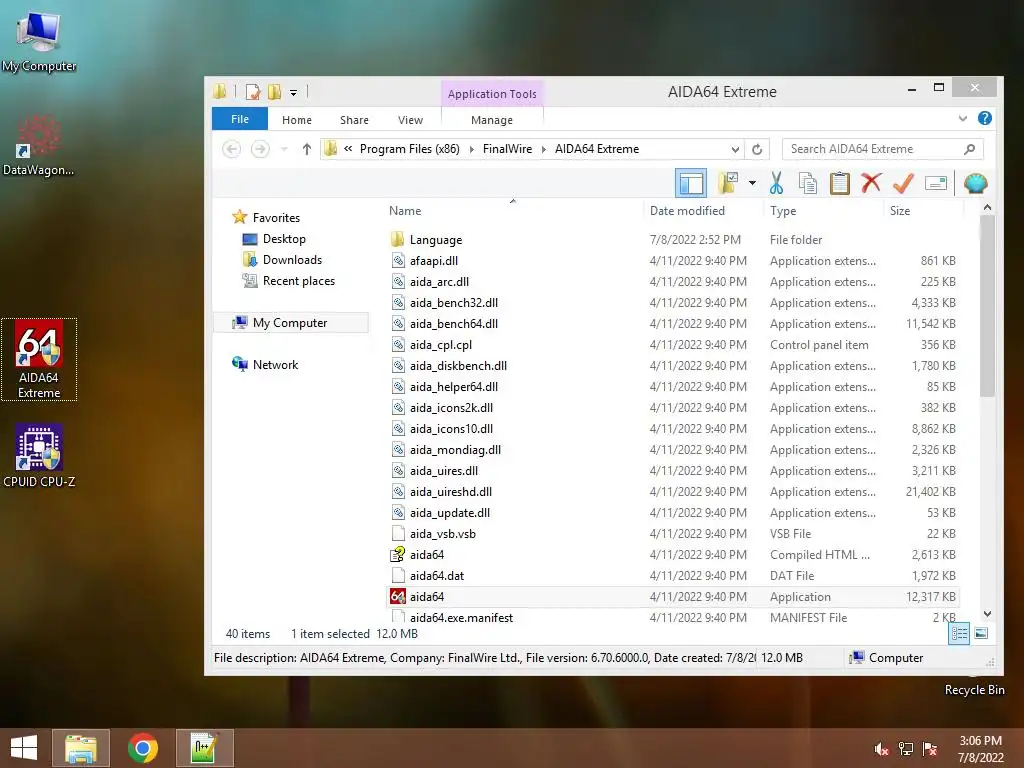This screenshot has height=768, width=1024.
Task: Click the FinalWire breadcrumb segment
Action: (x=507, y=149)
